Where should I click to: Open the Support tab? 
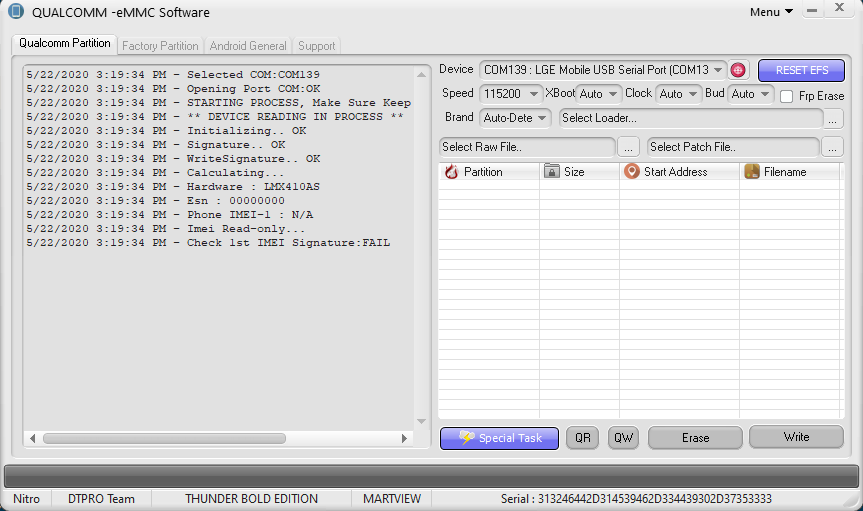316,46
